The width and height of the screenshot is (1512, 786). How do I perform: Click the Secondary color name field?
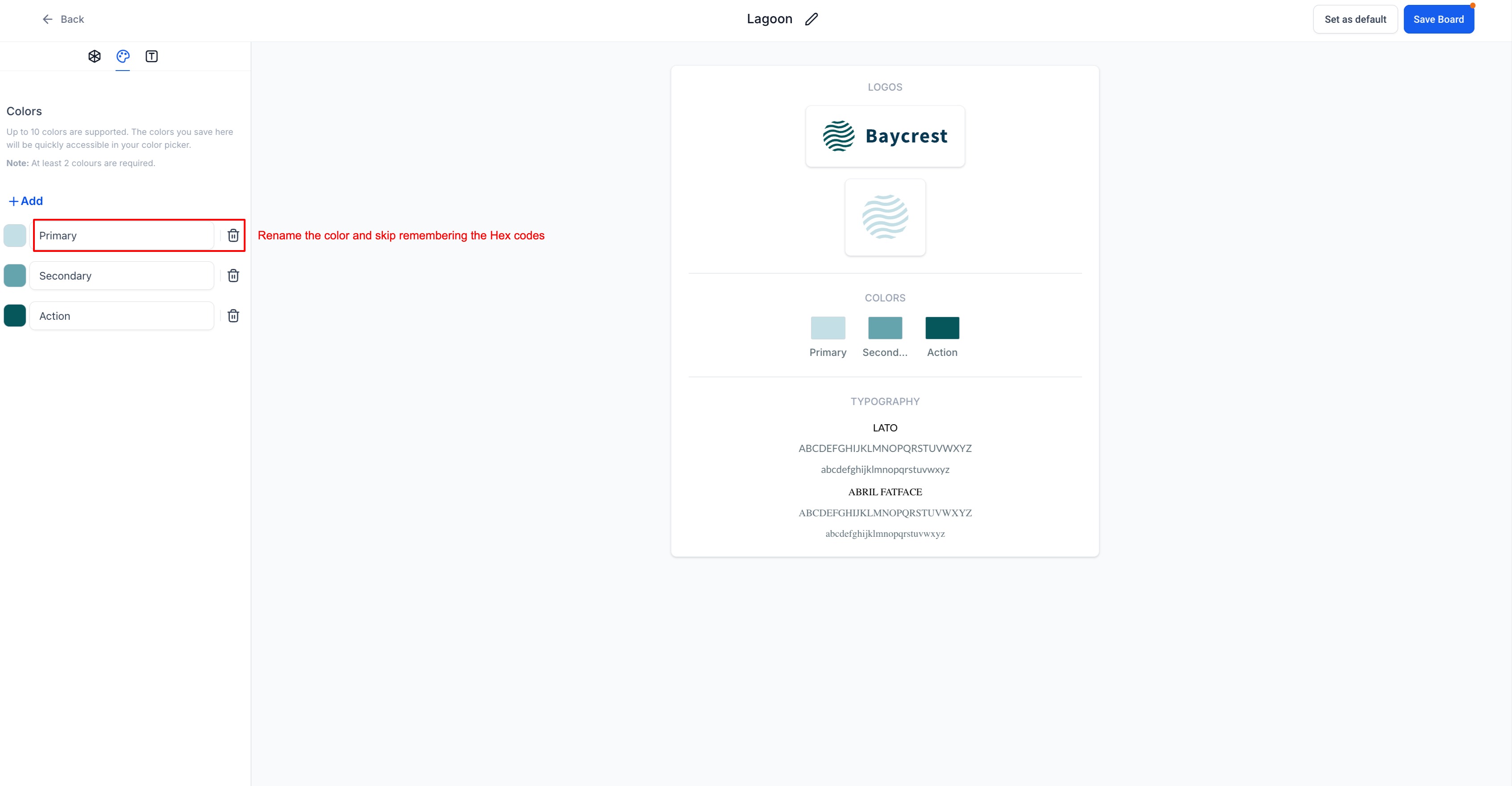[122, 276]
